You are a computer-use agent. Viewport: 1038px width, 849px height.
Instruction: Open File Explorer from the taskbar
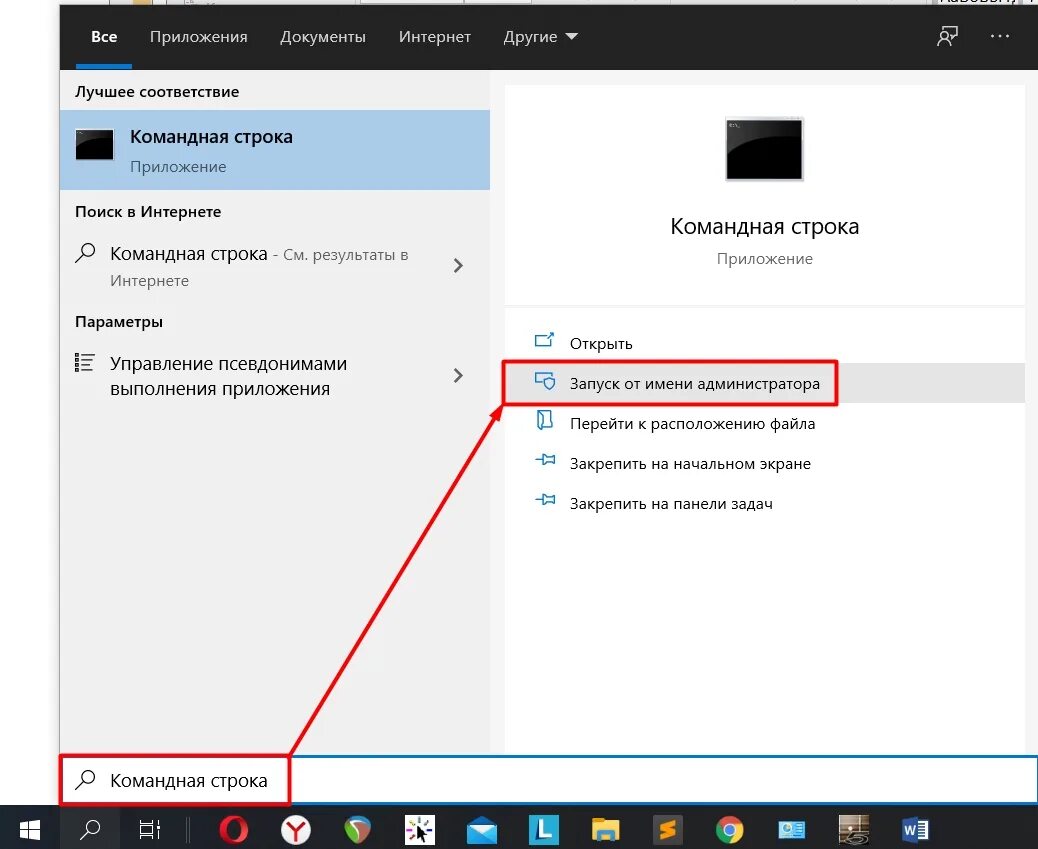[605, 830]
